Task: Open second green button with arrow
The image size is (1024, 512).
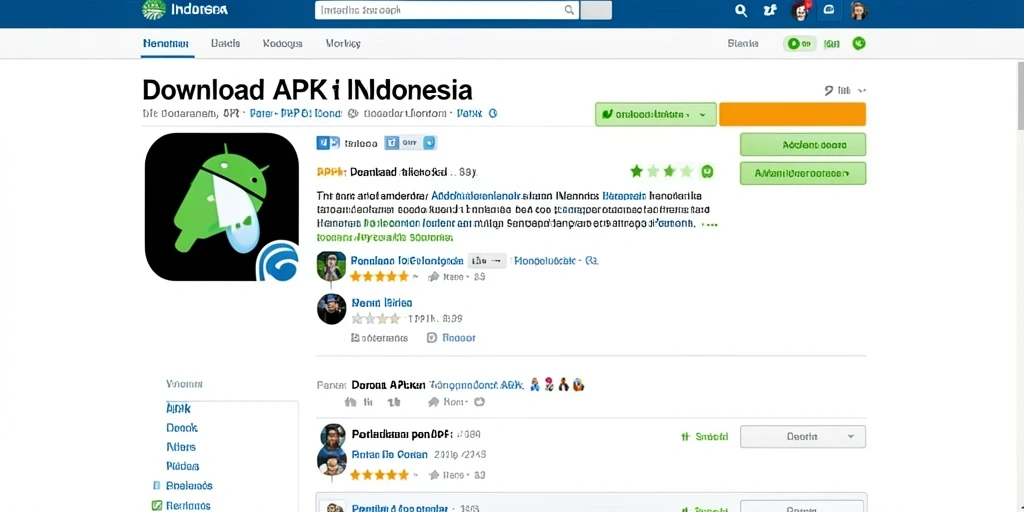Action: coord(803,173)
